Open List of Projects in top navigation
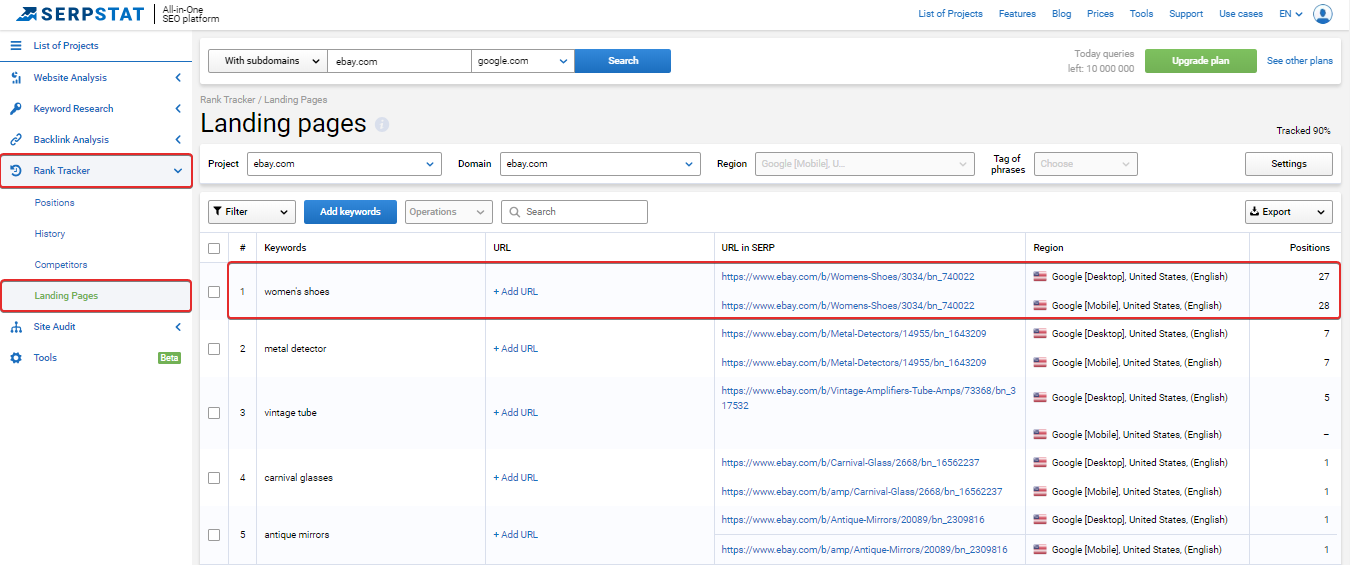 (950, 14)
